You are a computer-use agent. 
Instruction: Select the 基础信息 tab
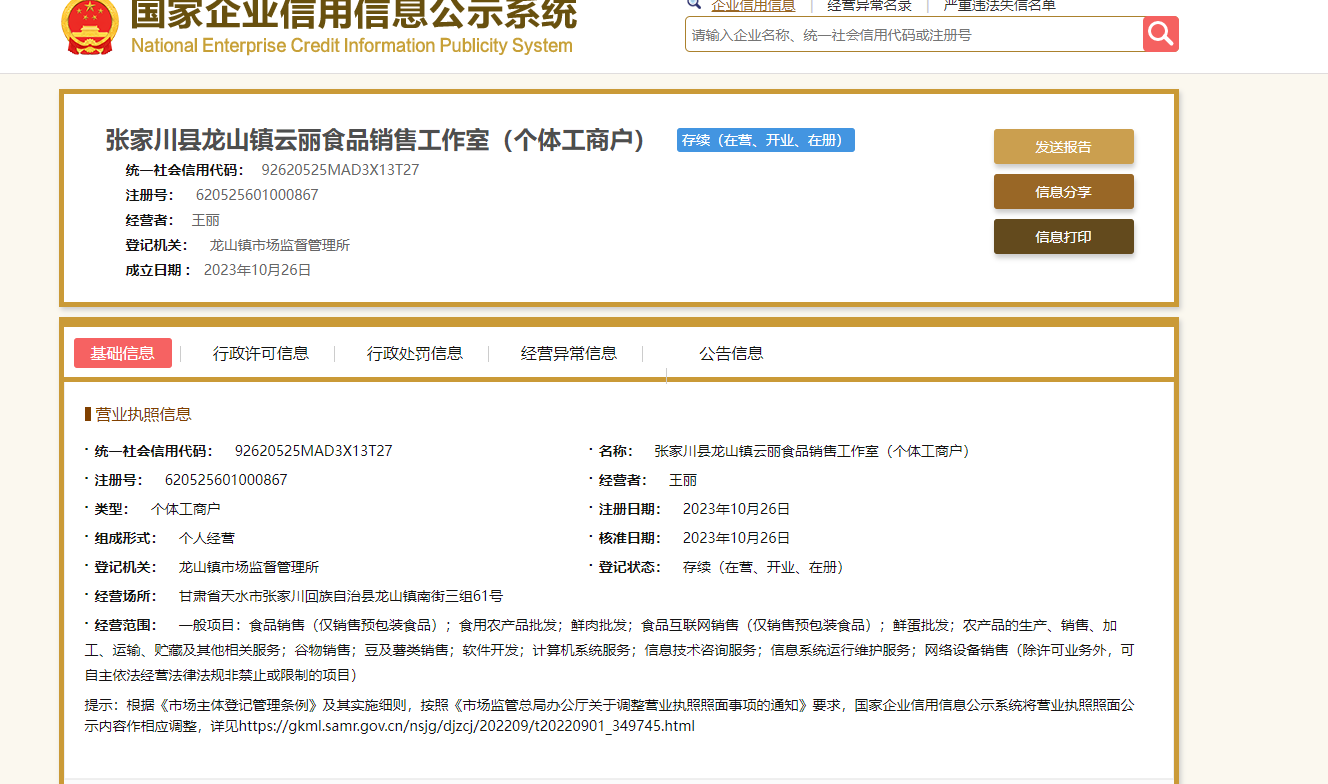click(123, 353)
